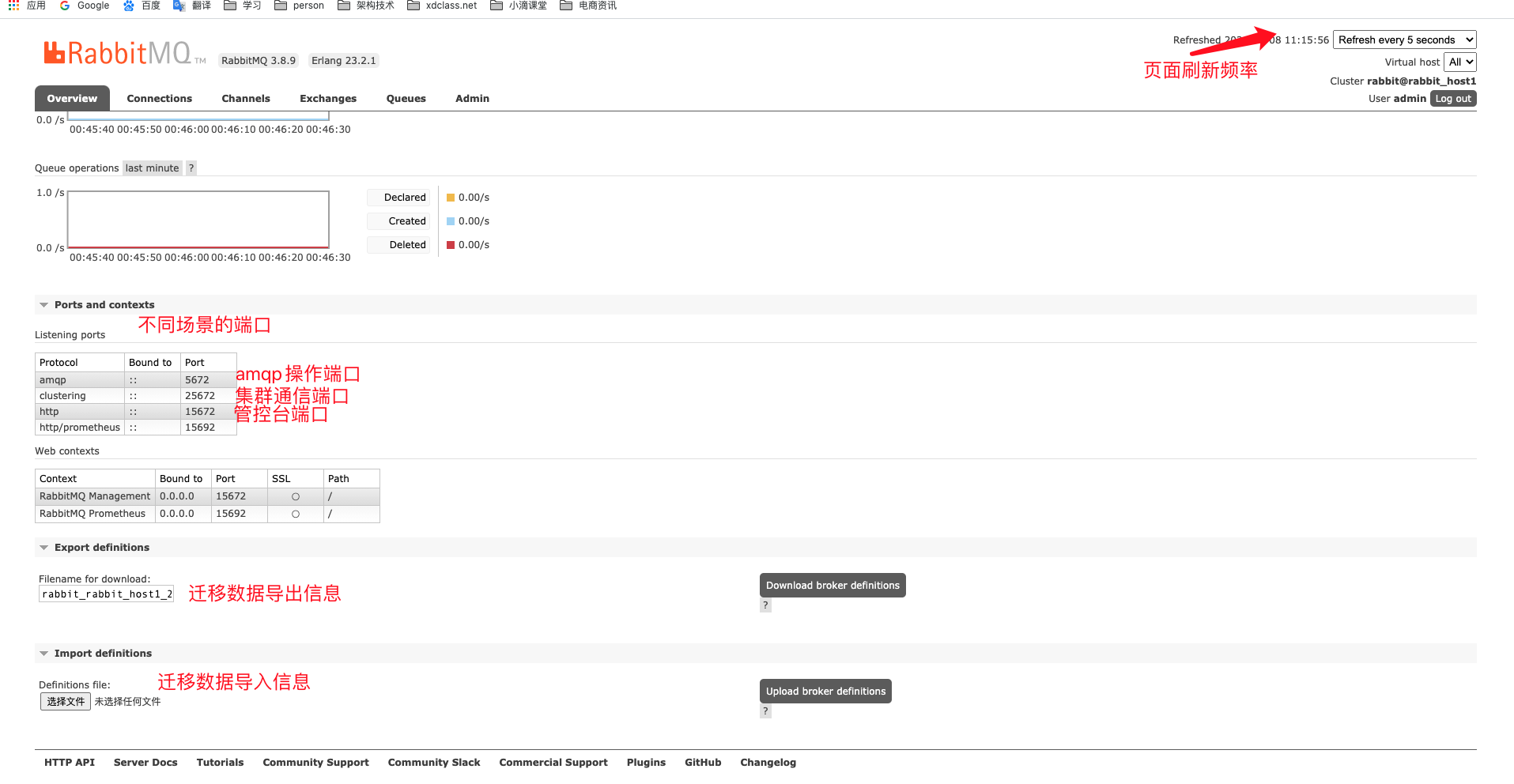Click the SSL indicator for RabbitMQ Prometheus
The height and width of the screenshot is (784, 1514).
[296, 514]
